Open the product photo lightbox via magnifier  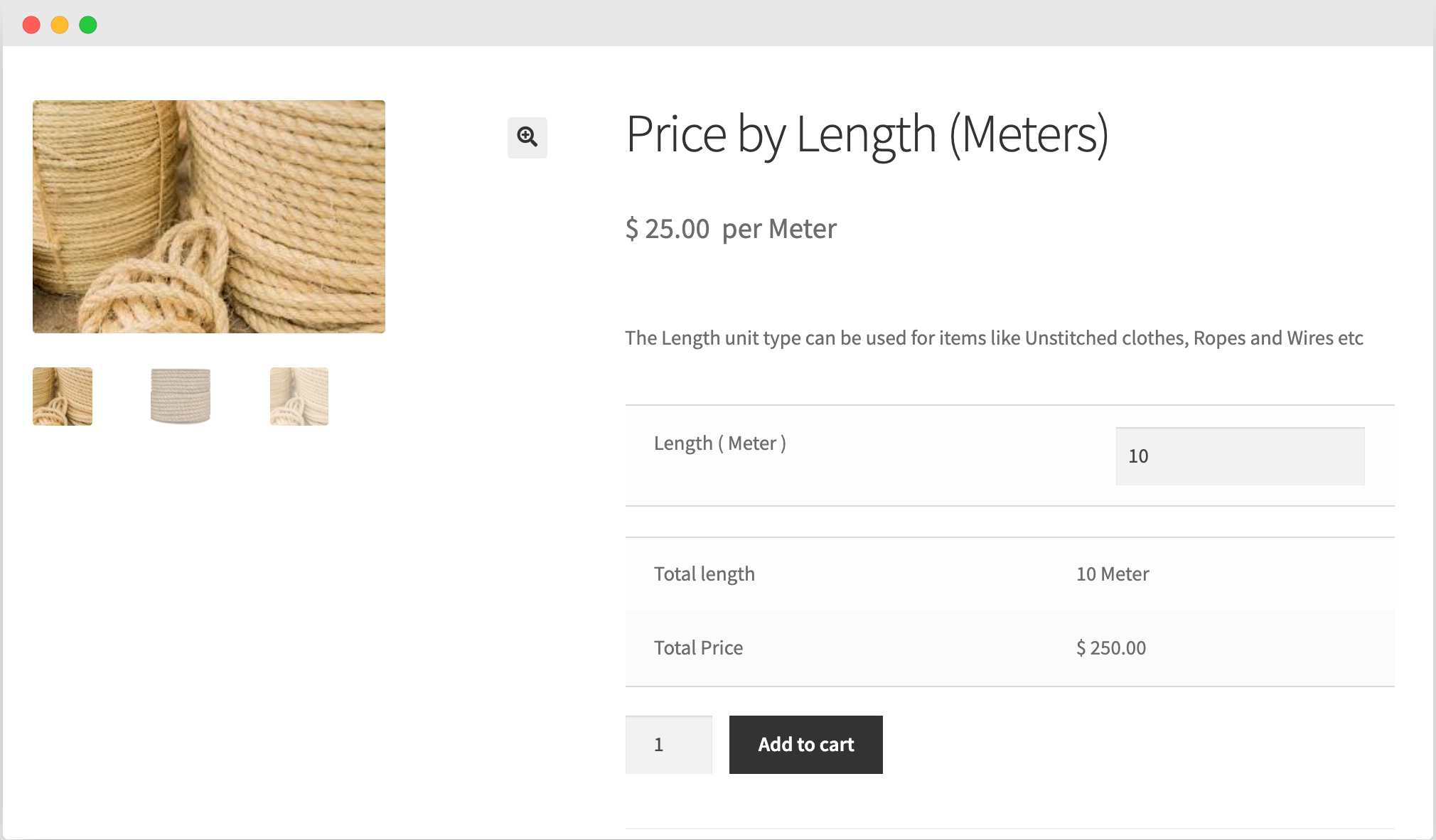tap(527, 137)
